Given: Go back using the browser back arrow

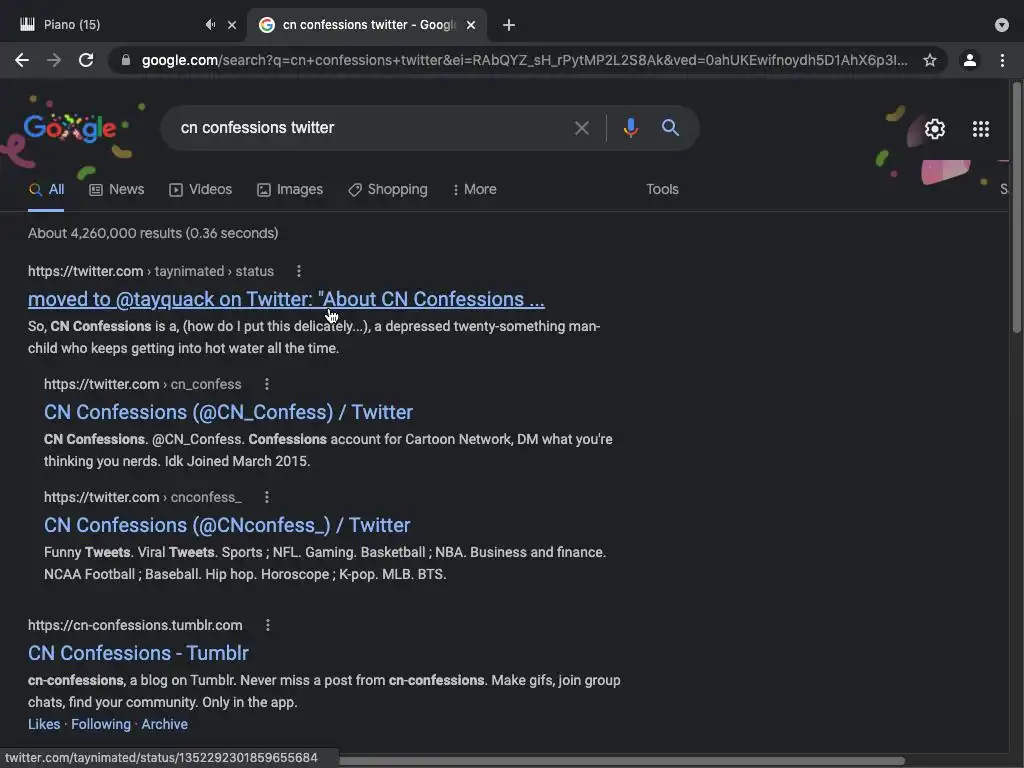Looking at the screenshot, I should click(22, 60).
